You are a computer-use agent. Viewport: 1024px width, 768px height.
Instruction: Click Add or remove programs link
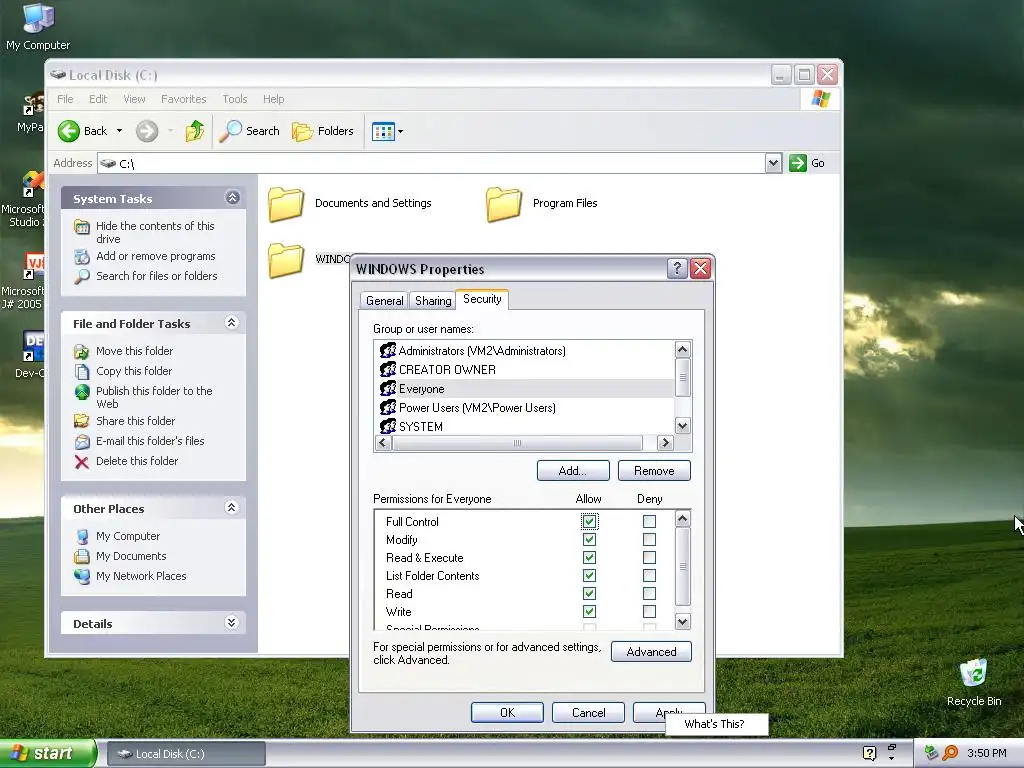155,256
